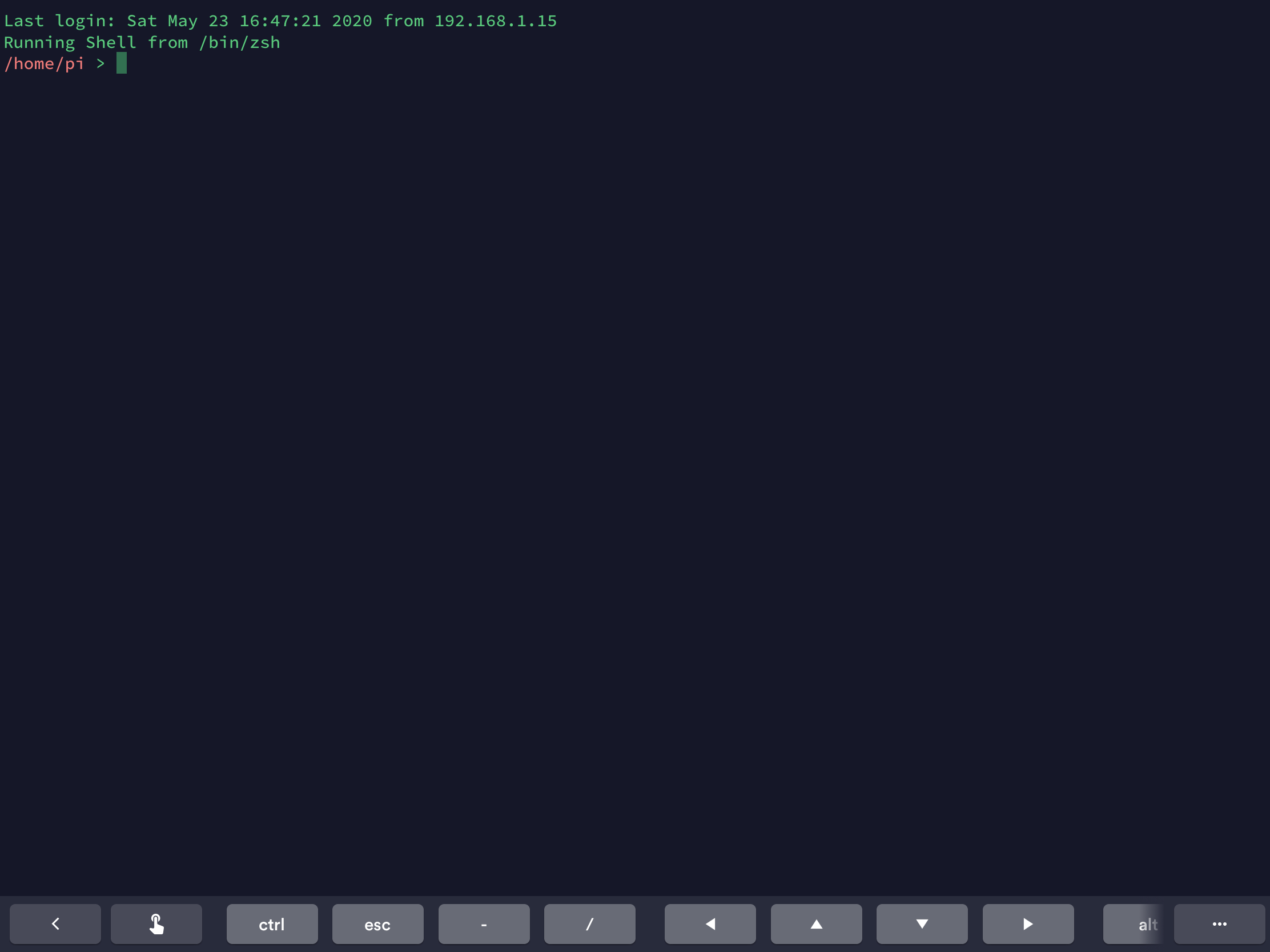Toggle the ctrl modifier key
This screenshot has height=952, width=1270.
[272, 924]
